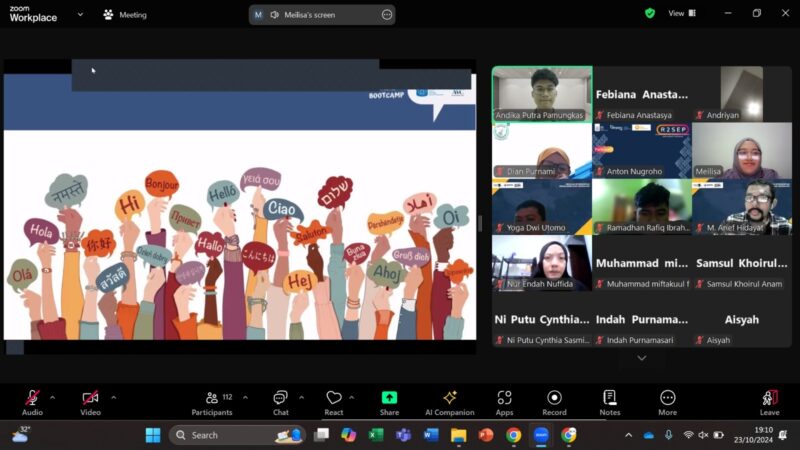Show more participants with the down chevron
The image size is (800, 450).
pos(641,357)
